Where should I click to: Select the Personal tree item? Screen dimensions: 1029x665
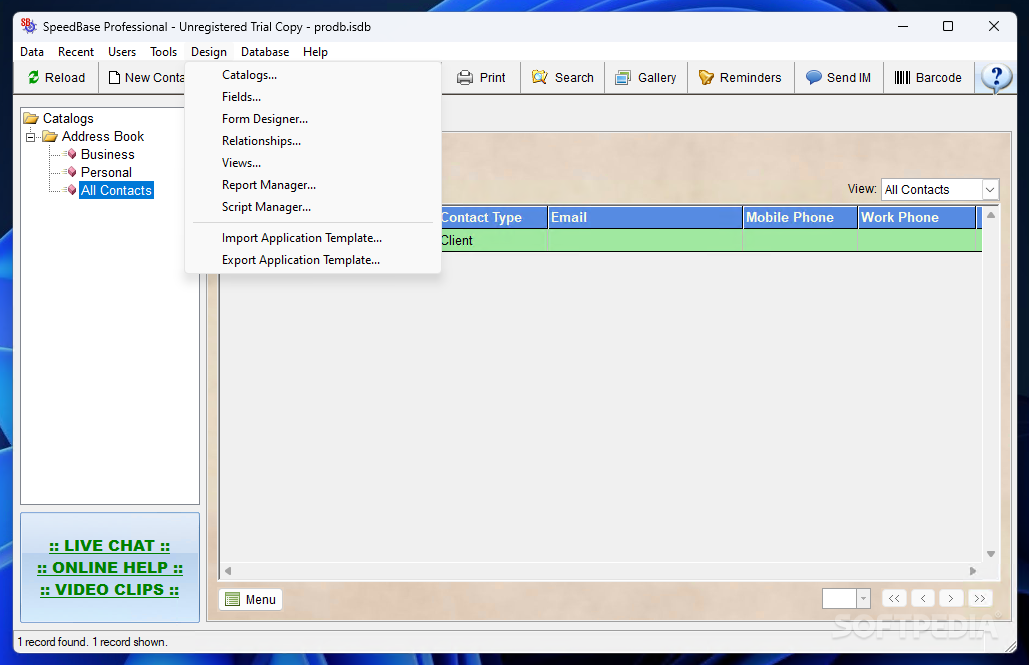click(106, 172)
